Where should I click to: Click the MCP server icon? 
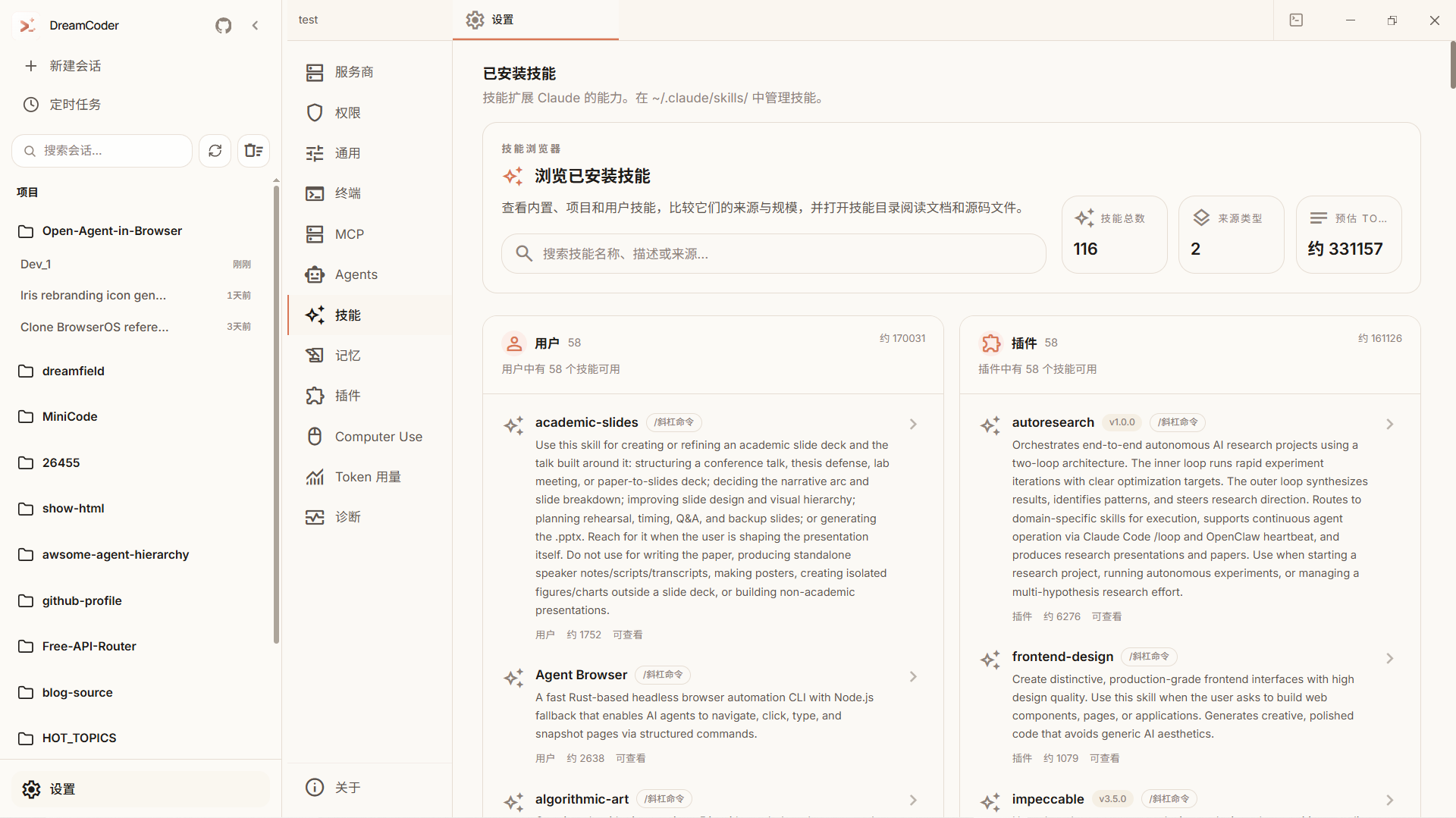pyautogui.click(x=315, y=234)
